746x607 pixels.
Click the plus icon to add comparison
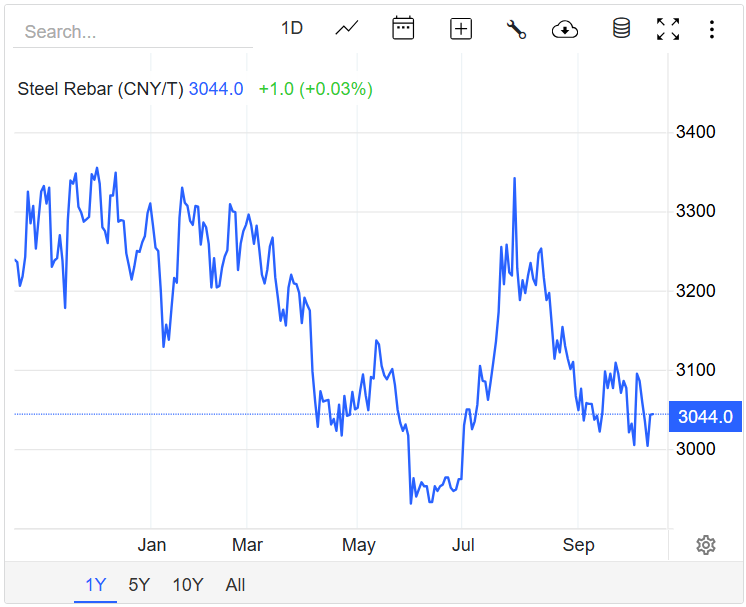coord(461,29)
